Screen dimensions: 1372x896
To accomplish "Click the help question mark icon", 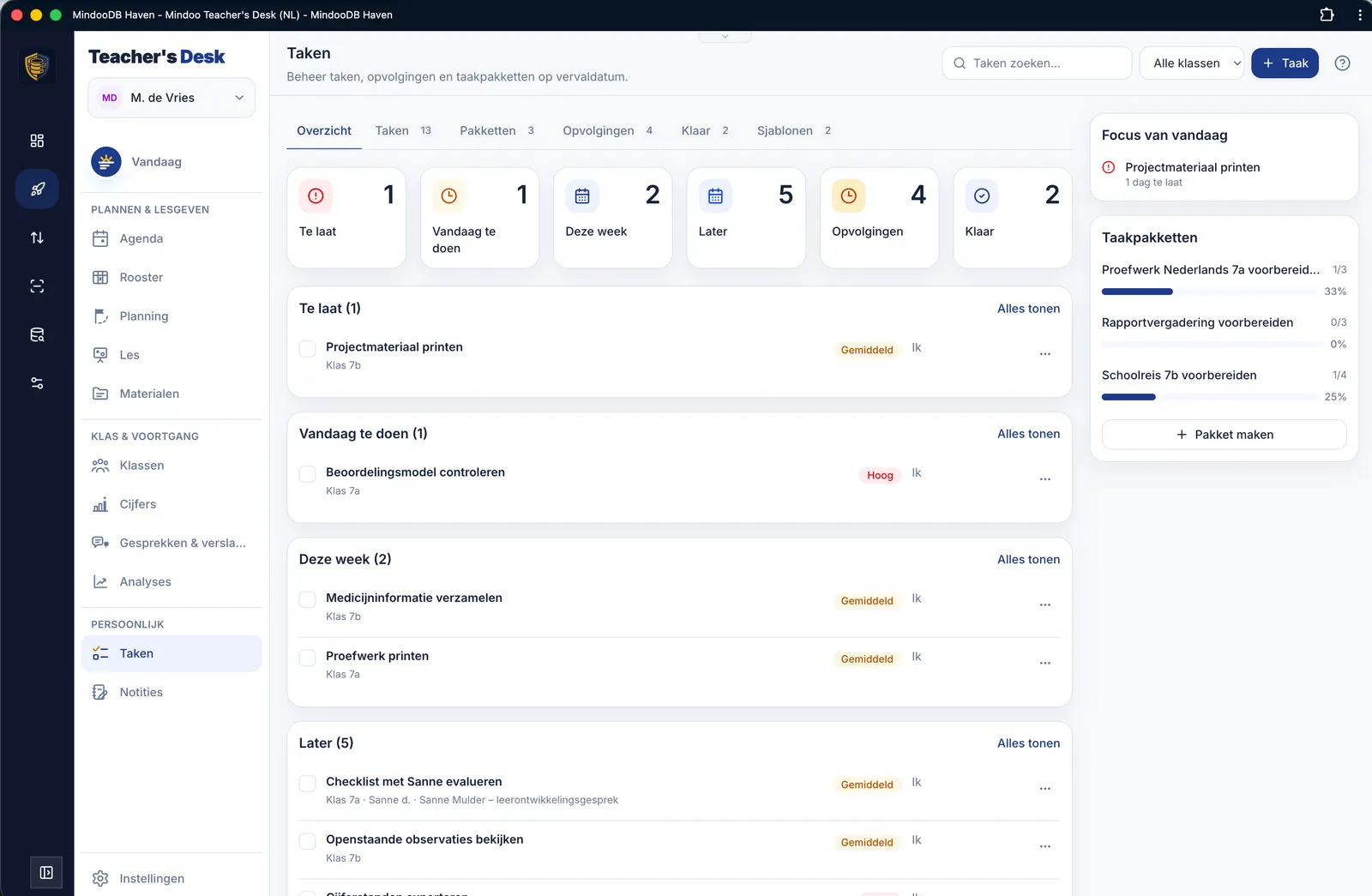I will [x=1343, y=63].
